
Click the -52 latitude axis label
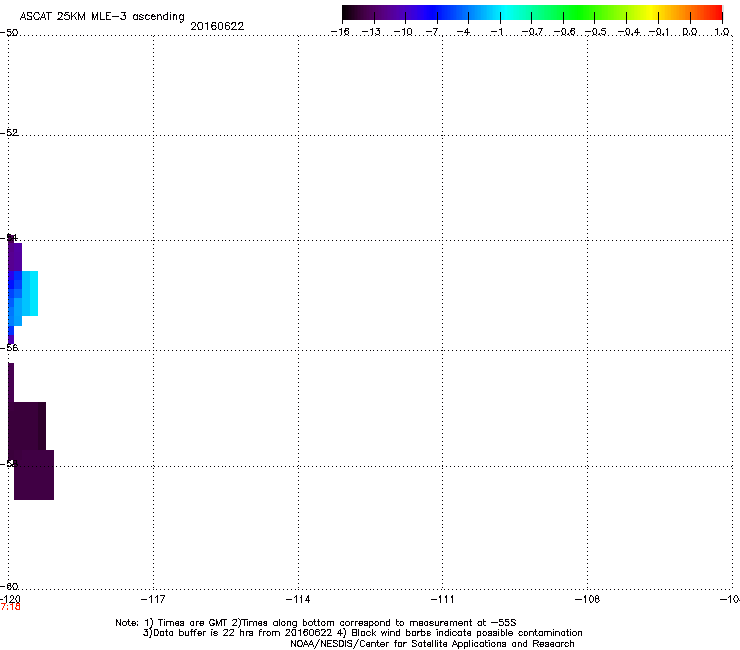9,133
